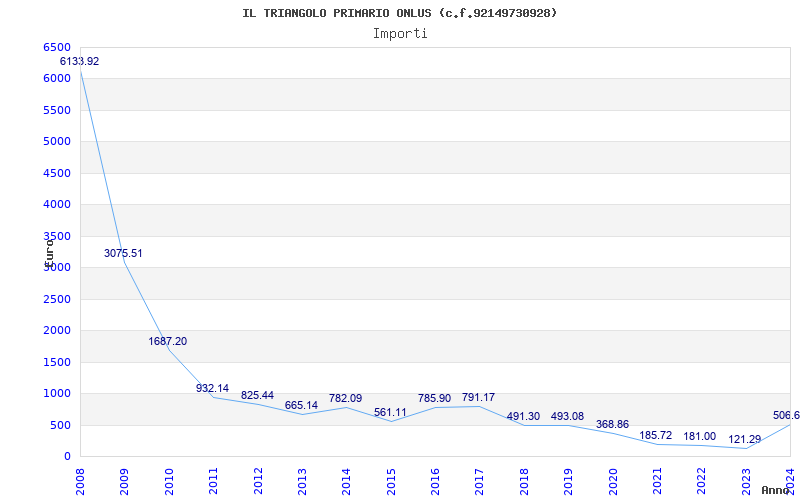
Task: Select the data label 665.14
Action: tap(301, 406)
